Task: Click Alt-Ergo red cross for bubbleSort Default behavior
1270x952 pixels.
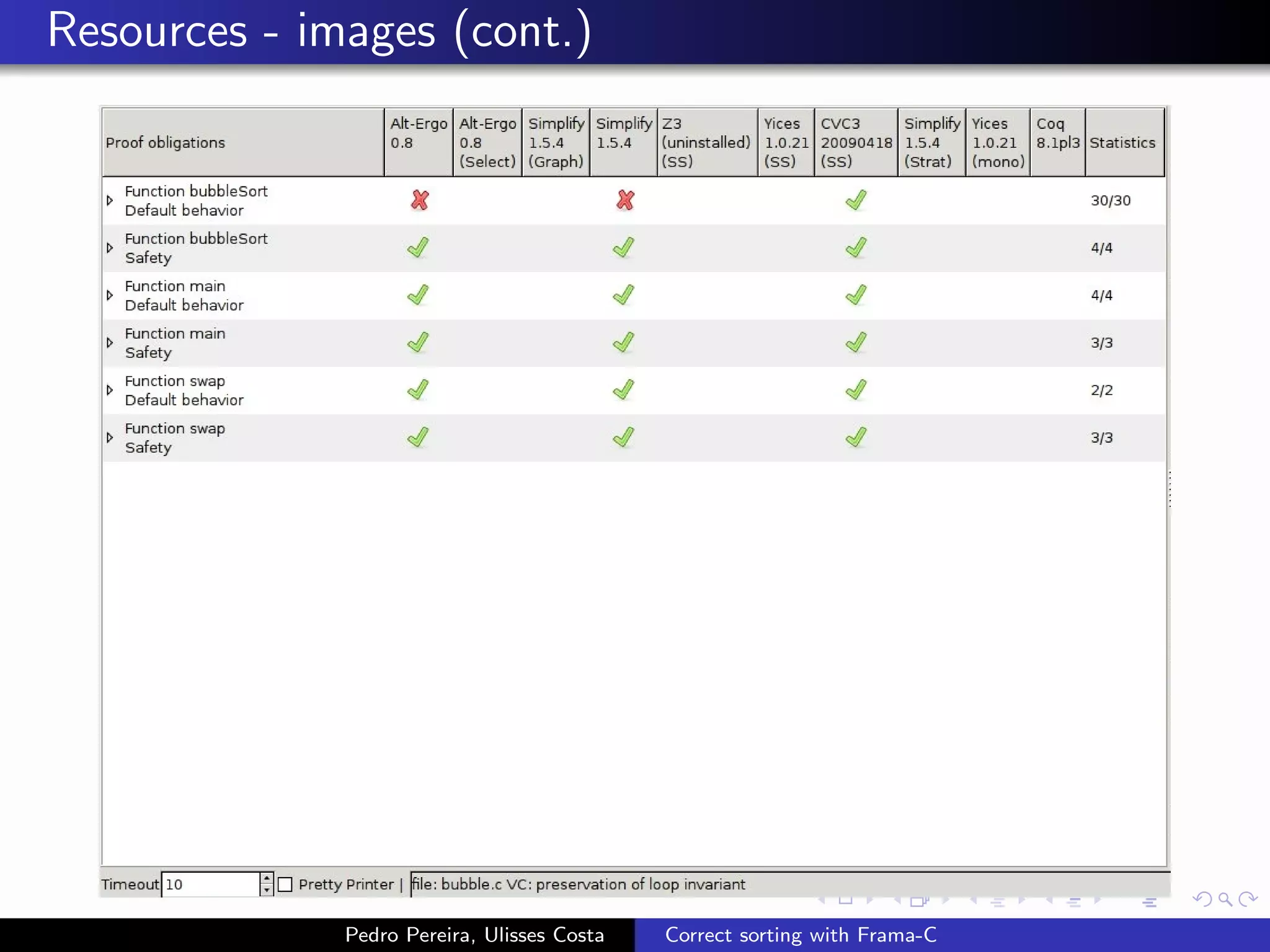Action: [420, 200]
